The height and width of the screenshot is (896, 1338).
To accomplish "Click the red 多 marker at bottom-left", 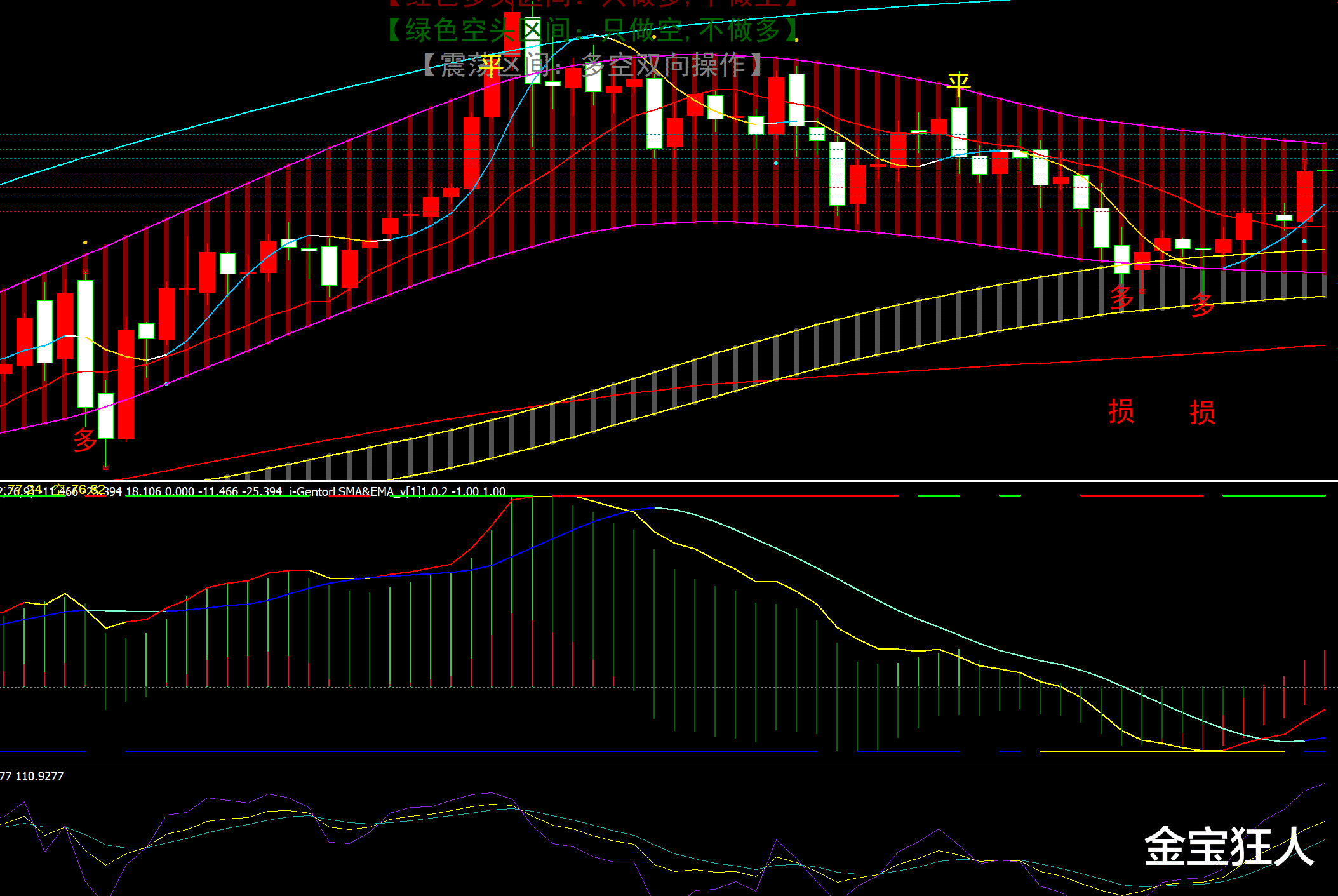I will click(85, 439).
